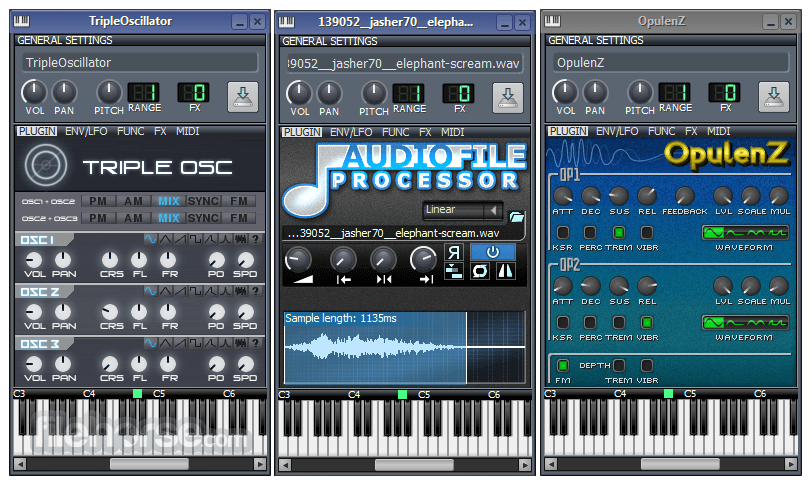Click TripleOscillator keyboard horizontal scrollbar
811x483 pixels.
tap(139, 464)
